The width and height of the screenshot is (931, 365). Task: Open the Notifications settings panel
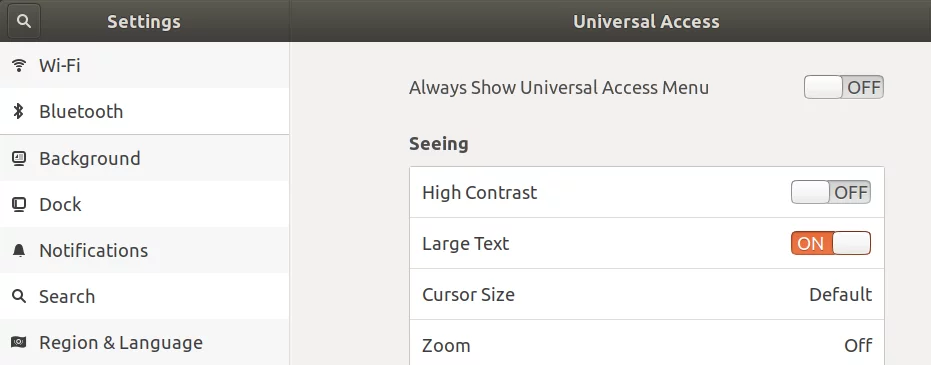(x=144, y=250)
